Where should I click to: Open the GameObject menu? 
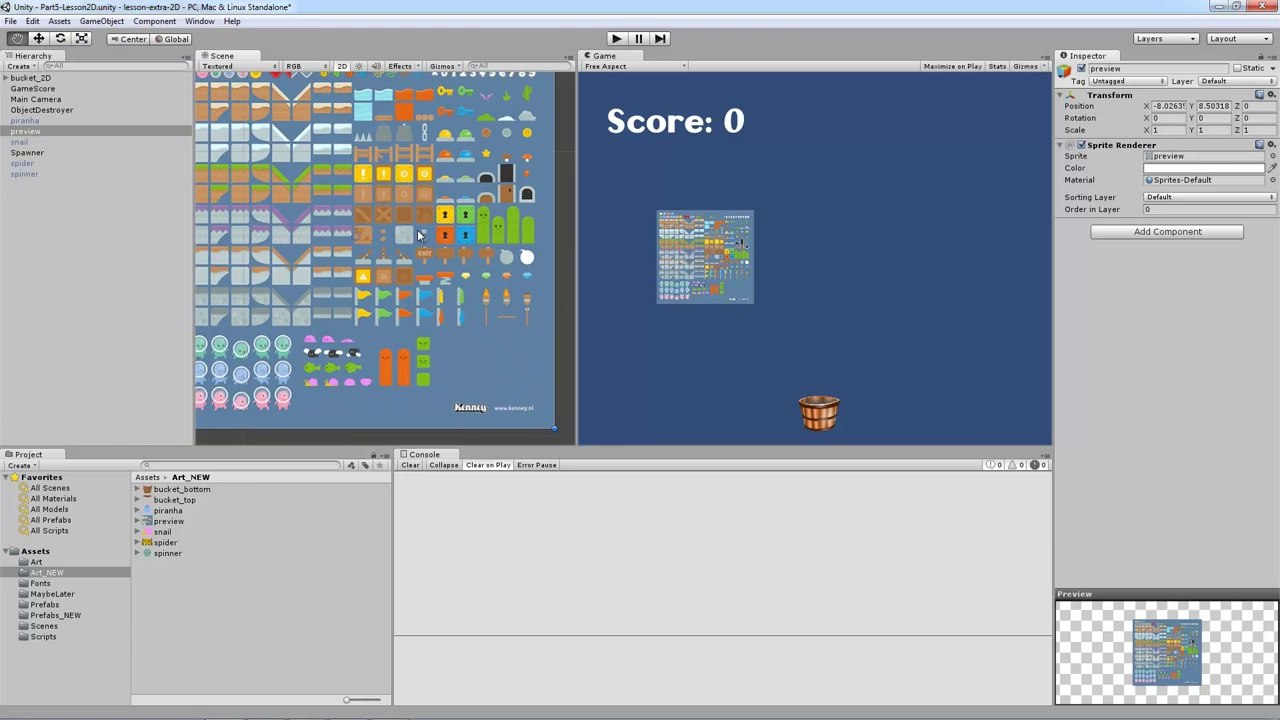pyautogui.click(x=102, y=21)
